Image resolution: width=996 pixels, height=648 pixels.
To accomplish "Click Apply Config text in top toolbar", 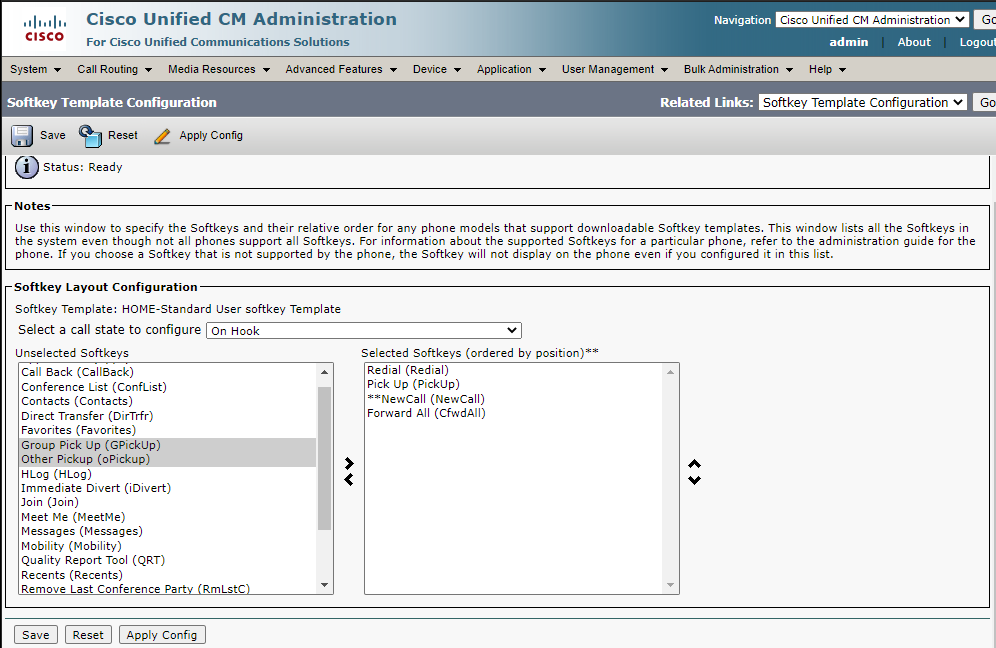I will pyautogui.click(x=211, y=135).
